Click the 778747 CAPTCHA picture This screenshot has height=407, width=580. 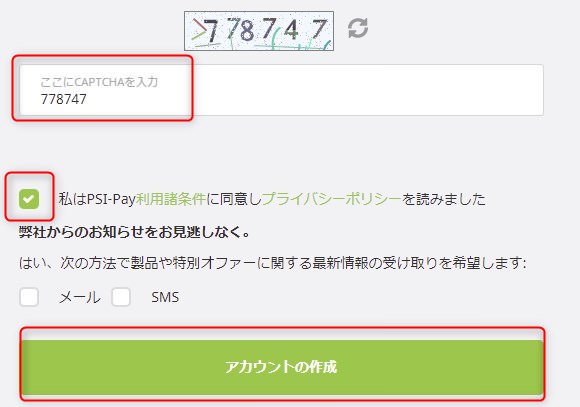(x=259, y=31)
